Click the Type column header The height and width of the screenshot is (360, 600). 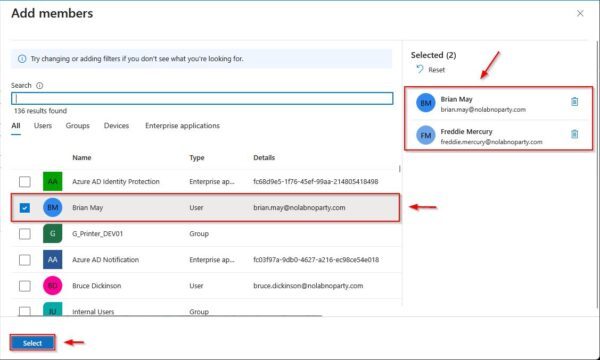click(197, 158)
